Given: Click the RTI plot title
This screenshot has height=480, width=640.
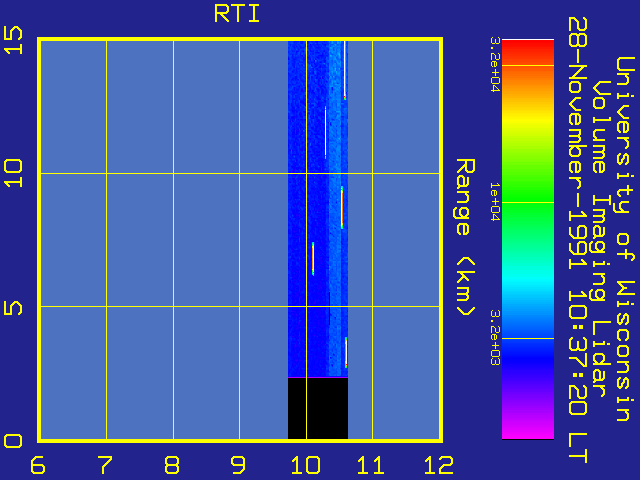Looking at the screenshot, I should [x=237, y=14].
